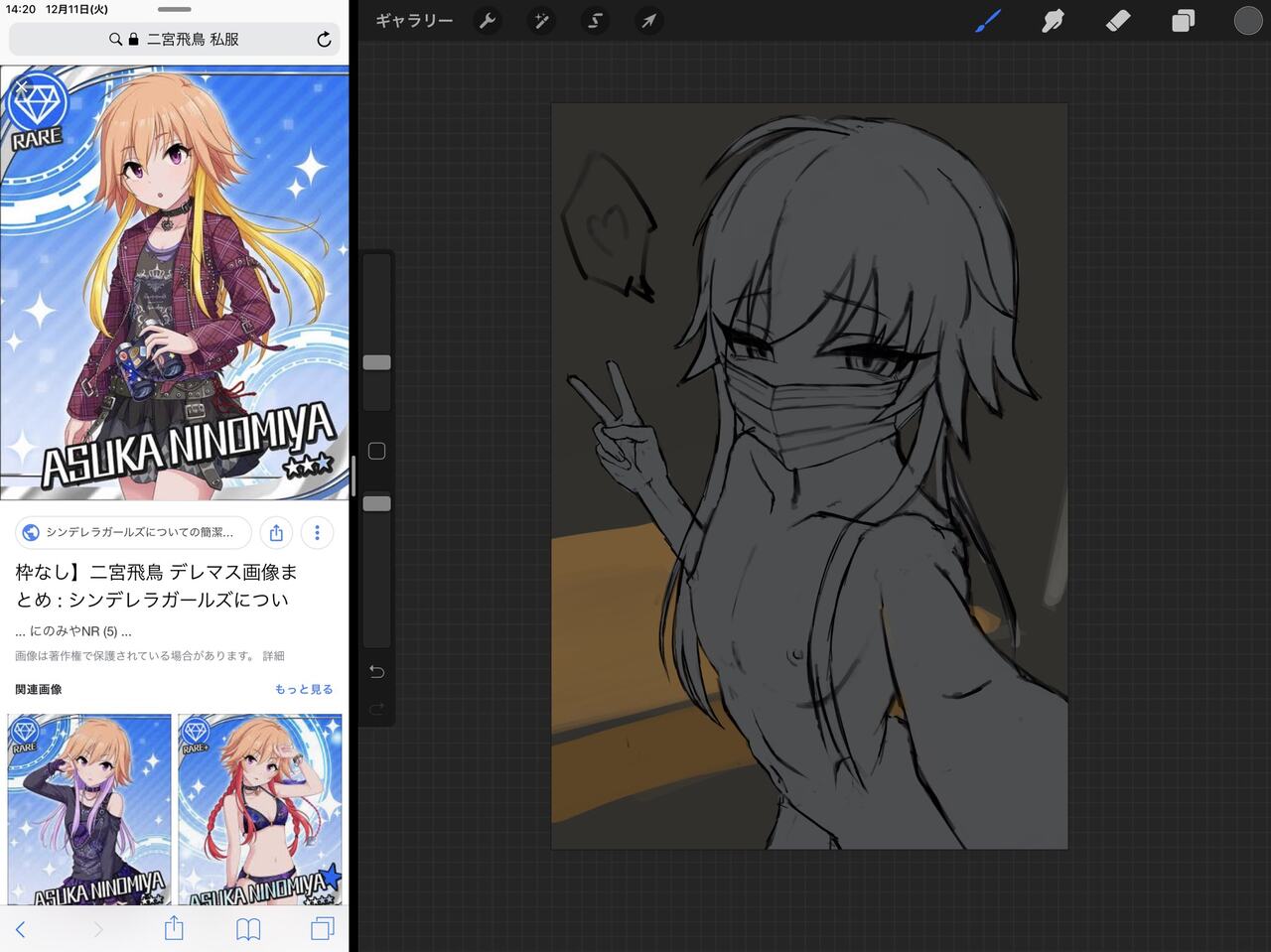Open the color picker circle

[x=1247, y=21]
